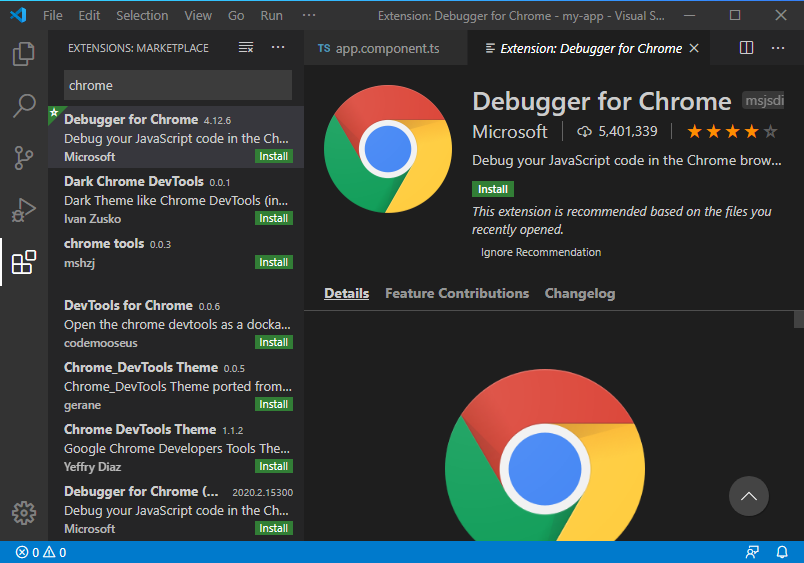The width and height of the screenshot is (804, 563).
Task: Install chrome tools by mshzj
Action: pos(274,262)
